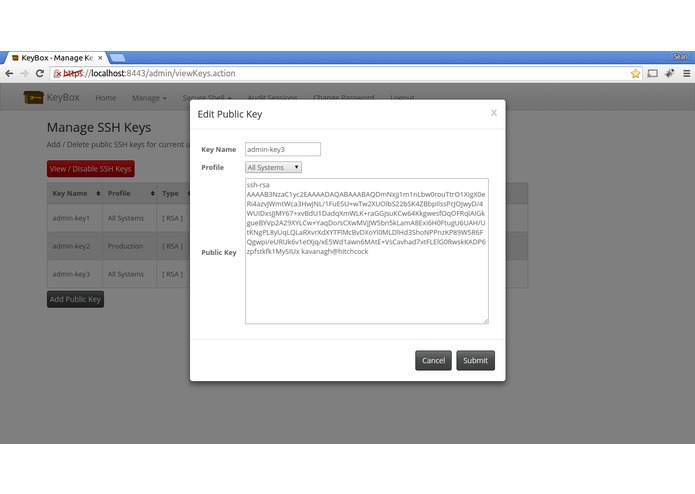695x494 pixels.
Task: Close the Edit Public Key dialog with X
Action: pyautogui.click(x=494, y=113)
